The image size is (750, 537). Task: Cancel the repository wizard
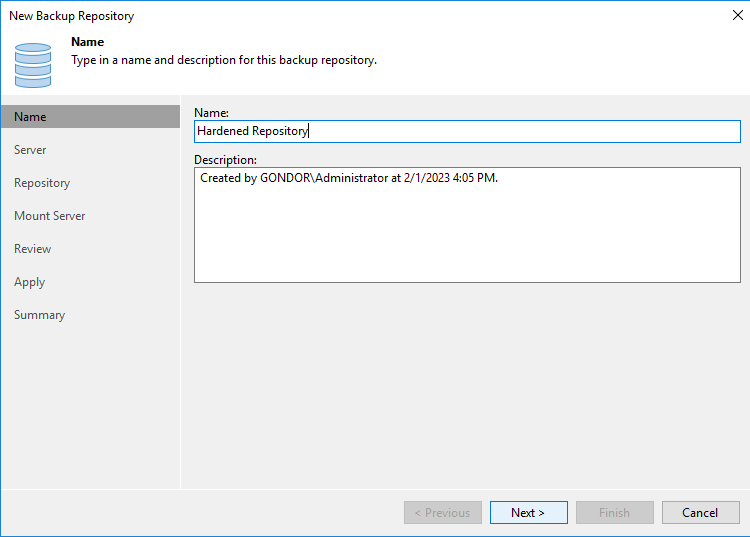pos(701,513)
